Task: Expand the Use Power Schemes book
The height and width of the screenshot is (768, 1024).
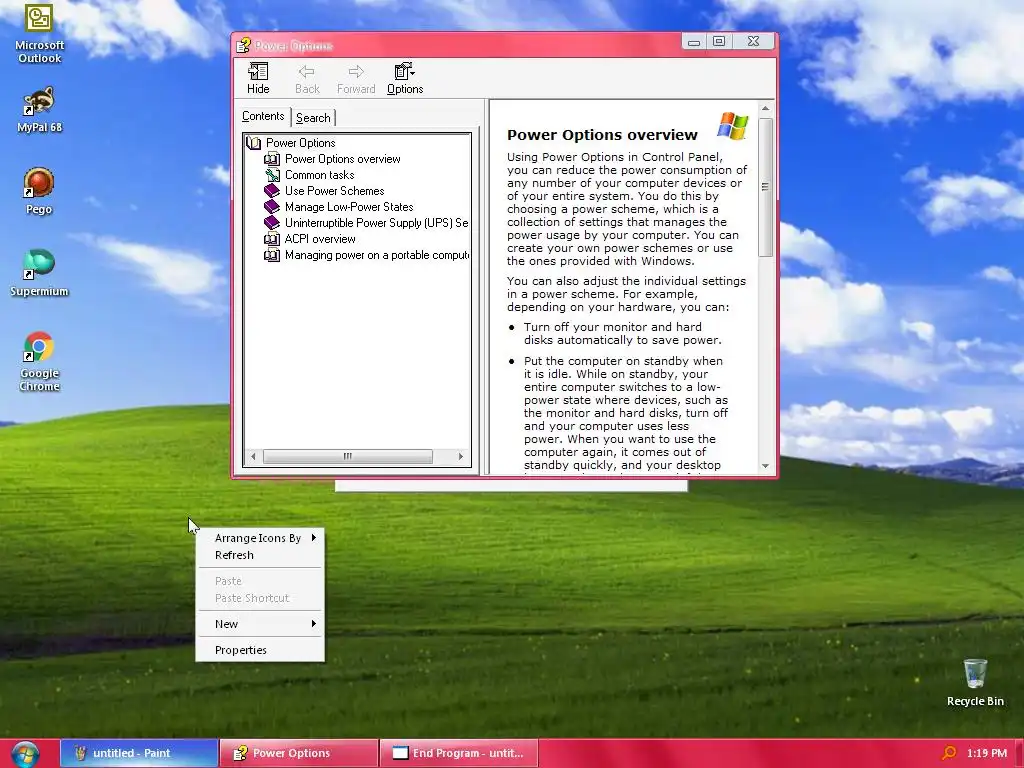Action: click(334, 191)
